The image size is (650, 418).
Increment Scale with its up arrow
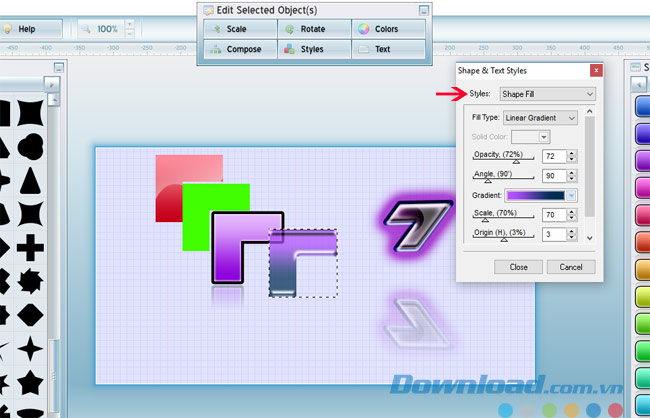point(572,211)
